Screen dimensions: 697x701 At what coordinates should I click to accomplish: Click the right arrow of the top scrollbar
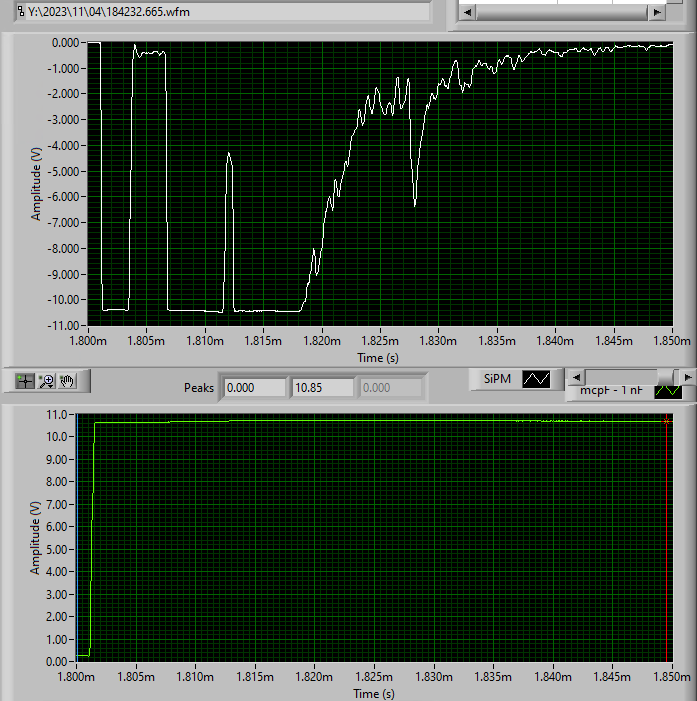(x=657, y=13)
